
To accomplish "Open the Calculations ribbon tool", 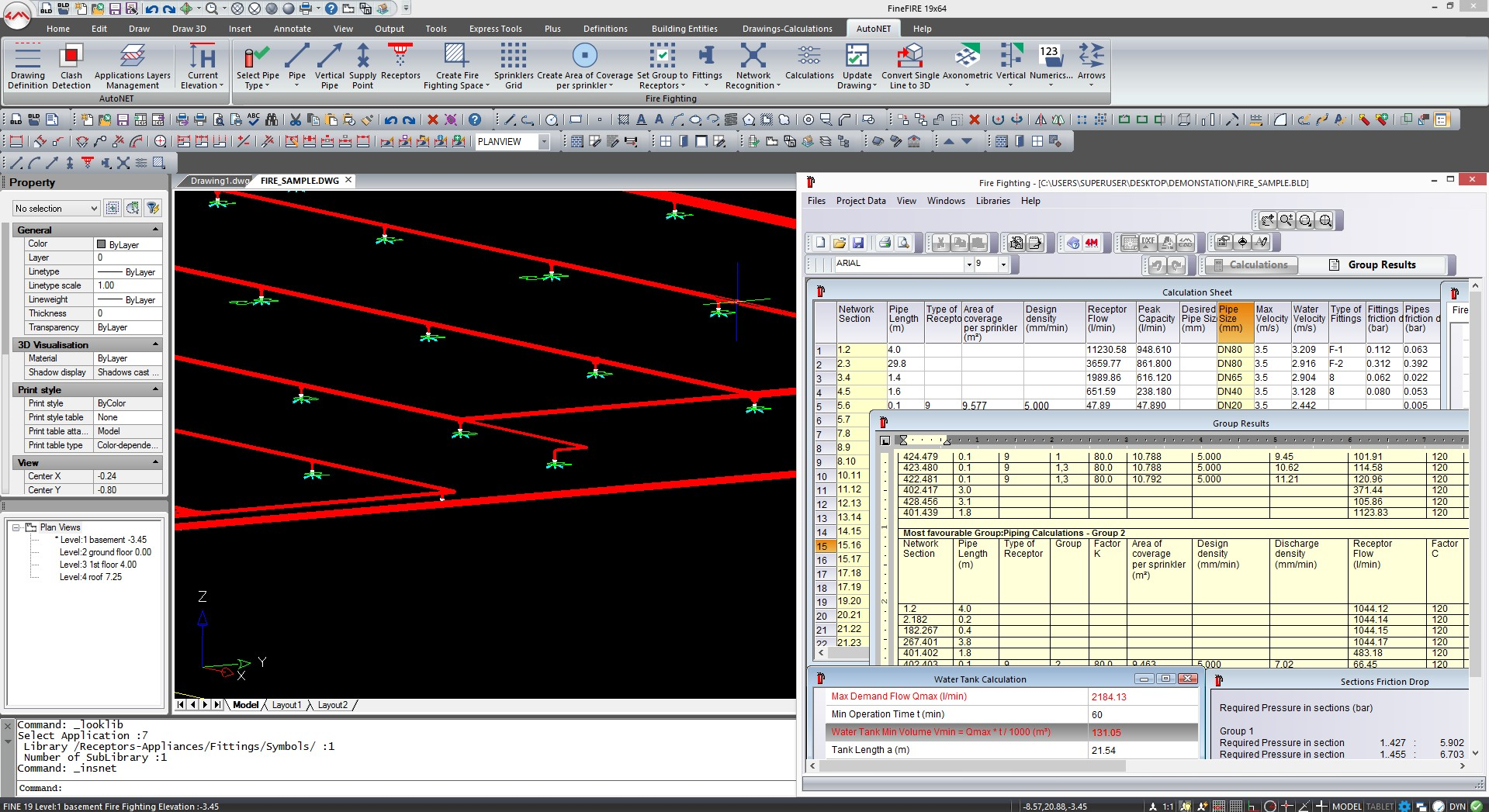I will coord(809,62).
